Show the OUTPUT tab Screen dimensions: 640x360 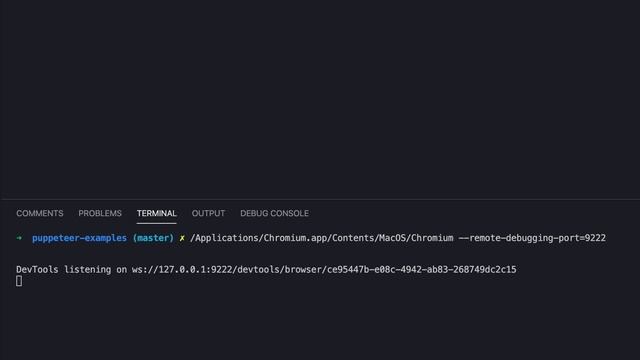click(208, 213)
